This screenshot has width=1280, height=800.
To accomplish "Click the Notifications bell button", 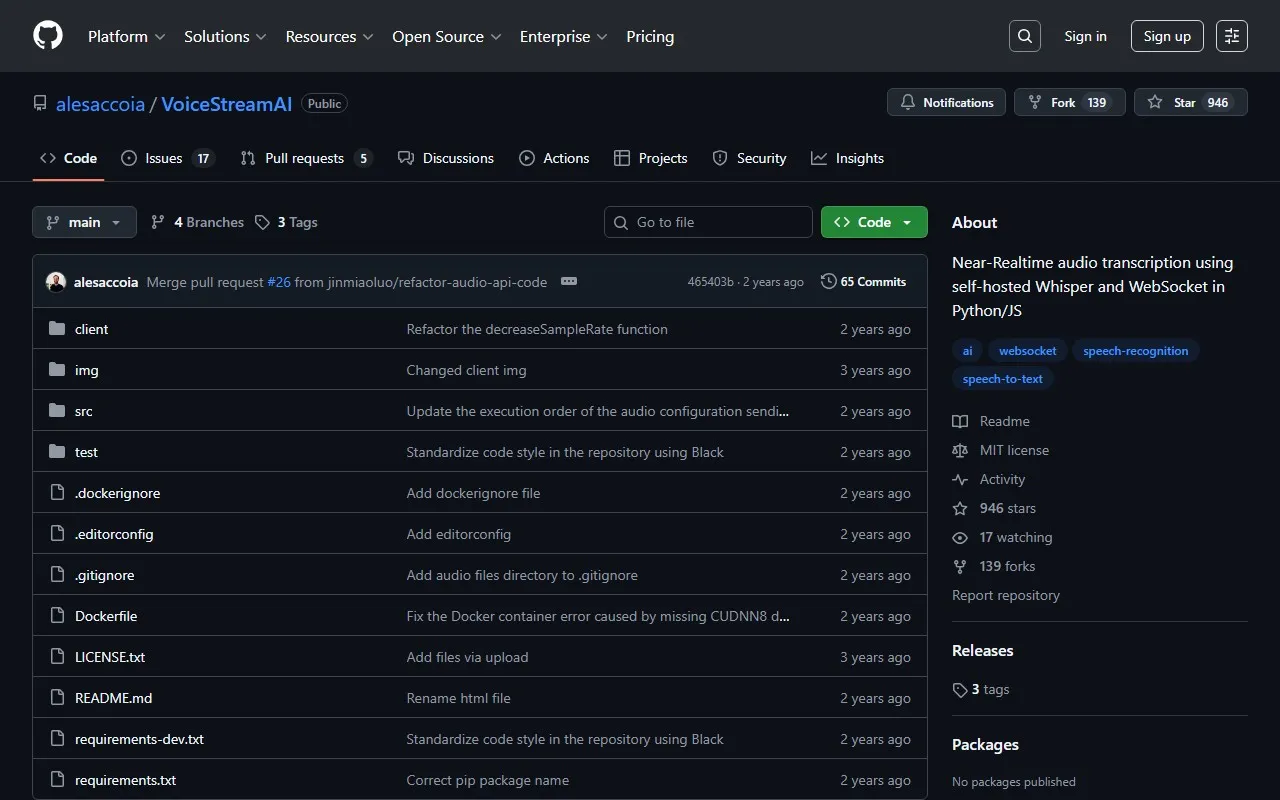I will coord(946,103).
